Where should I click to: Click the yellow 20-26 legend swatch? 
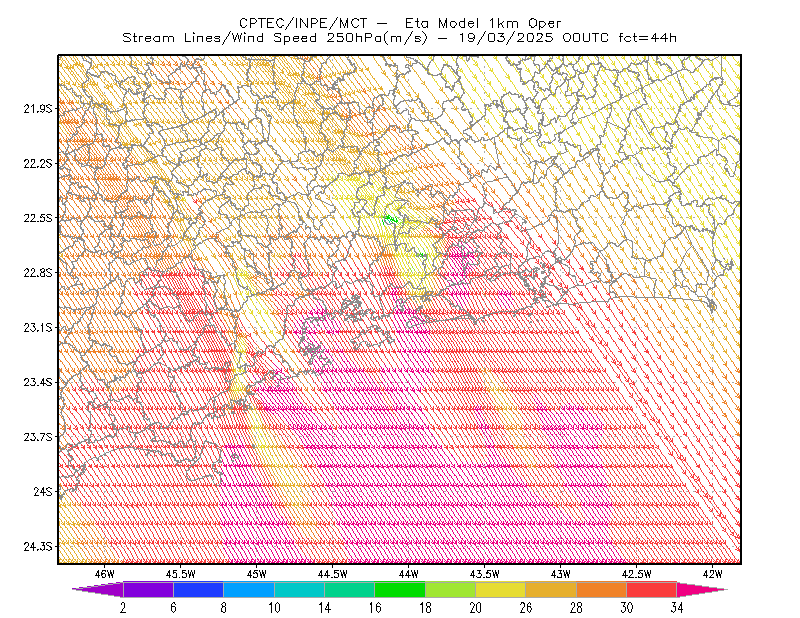point(501,589)
